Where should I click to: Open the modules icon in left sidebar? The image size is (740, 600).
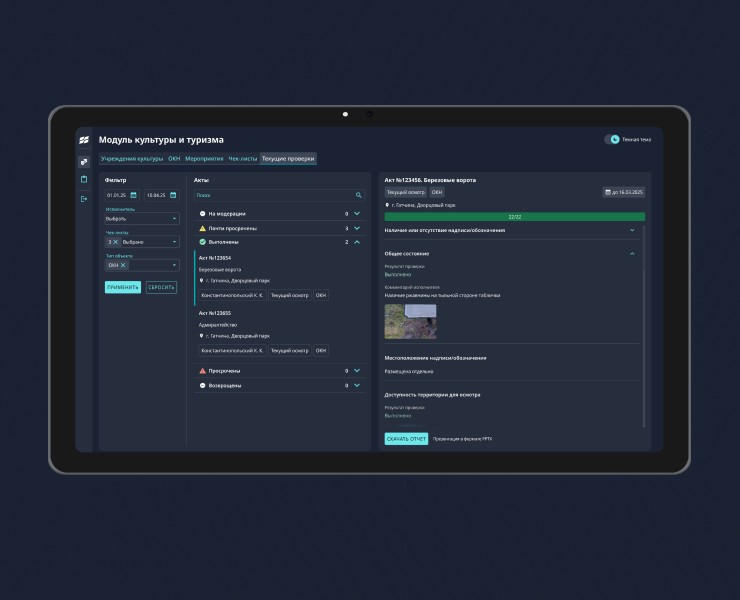[84, 161]
